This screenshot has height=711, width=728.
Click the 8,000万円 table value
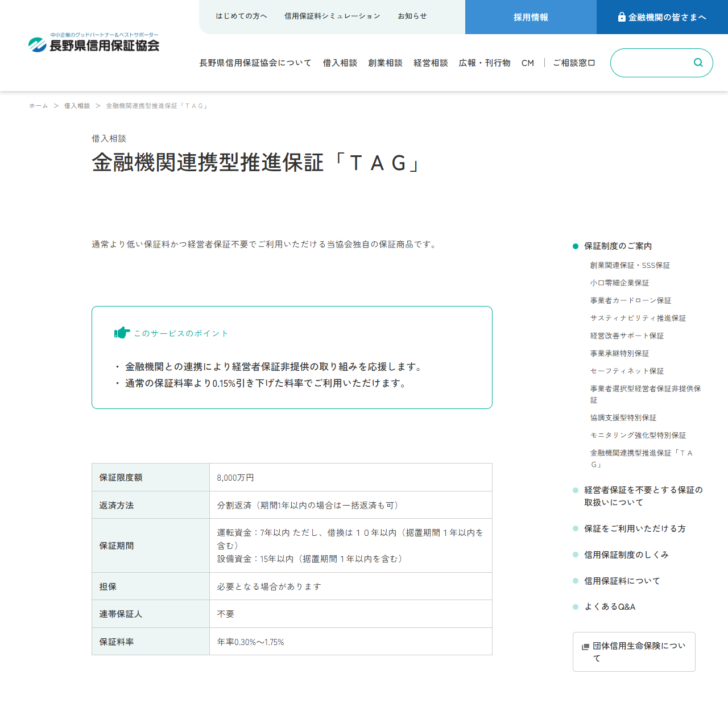[x=235, y=477]
